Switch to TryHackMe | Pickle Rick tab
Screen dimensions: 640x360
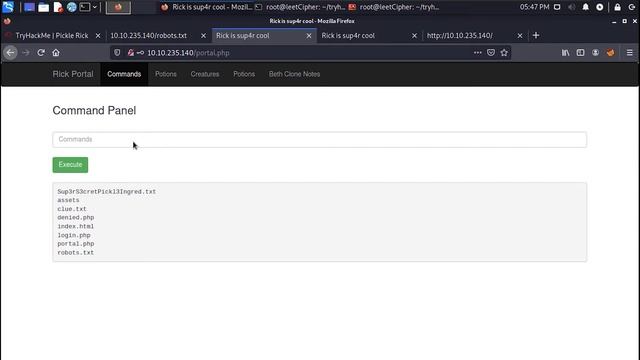pyautogui.click(x=52, y=36)
